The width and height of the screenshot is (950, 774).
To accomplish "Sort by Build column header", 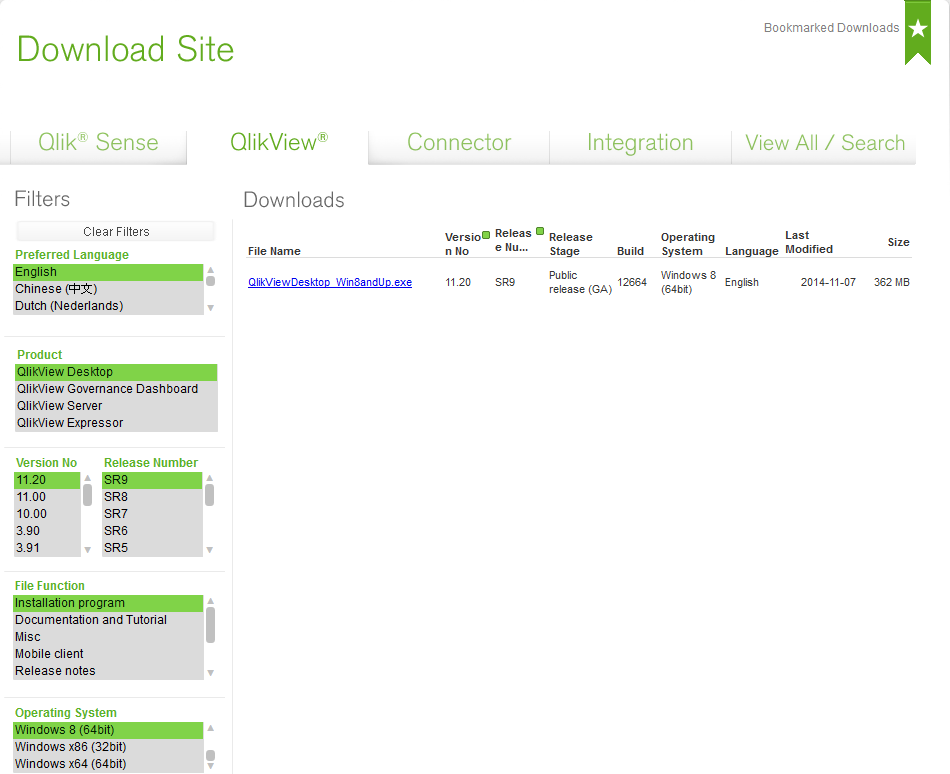I will pyautogui.click(x=630, y=251).
